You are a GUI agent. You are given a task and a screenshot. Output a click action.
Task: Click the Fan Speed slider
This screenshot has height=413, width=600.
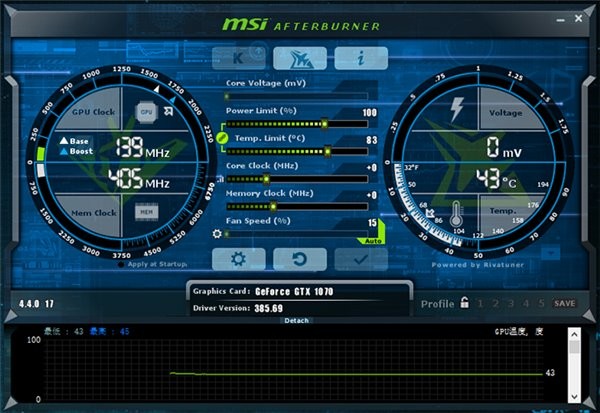297,234
